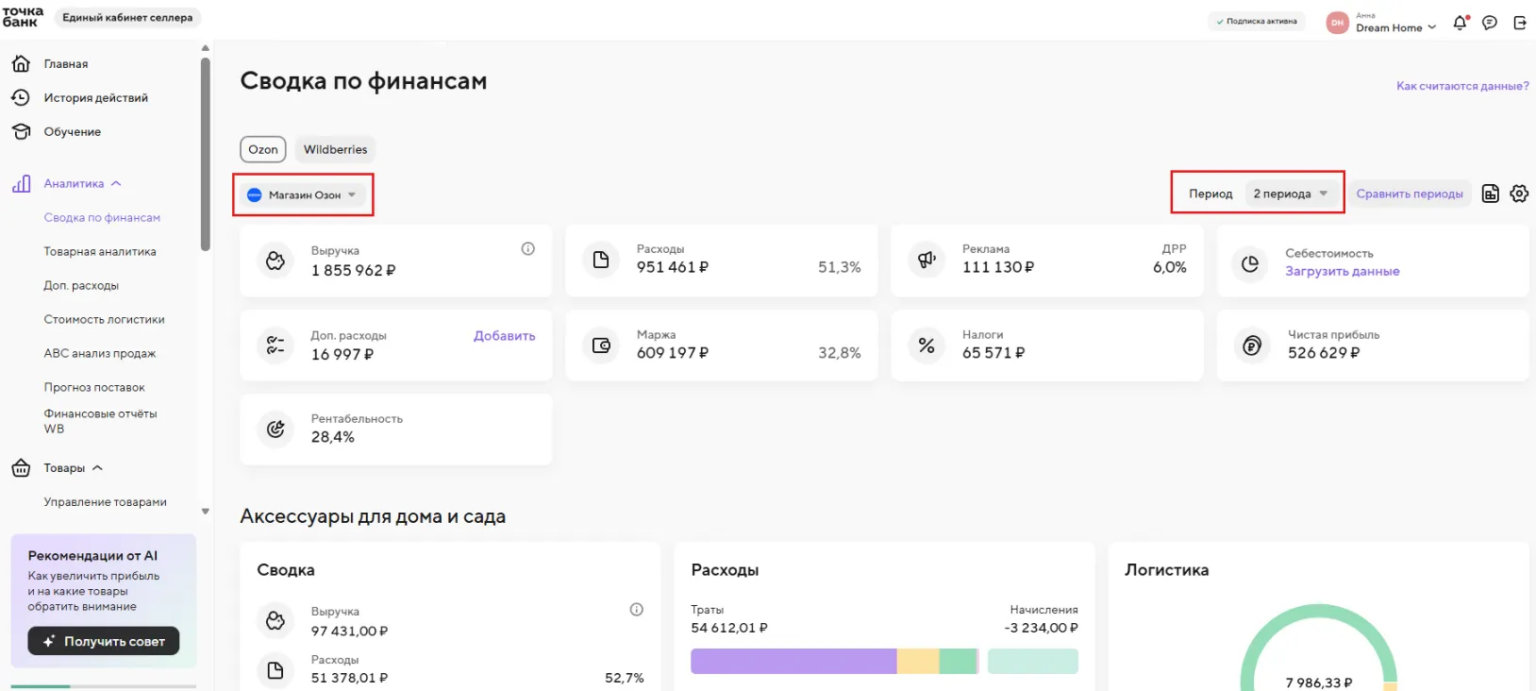Click the 526 629 ₽ net profit value
This screenshot has height=691, width=1536.
point(1324,353)
